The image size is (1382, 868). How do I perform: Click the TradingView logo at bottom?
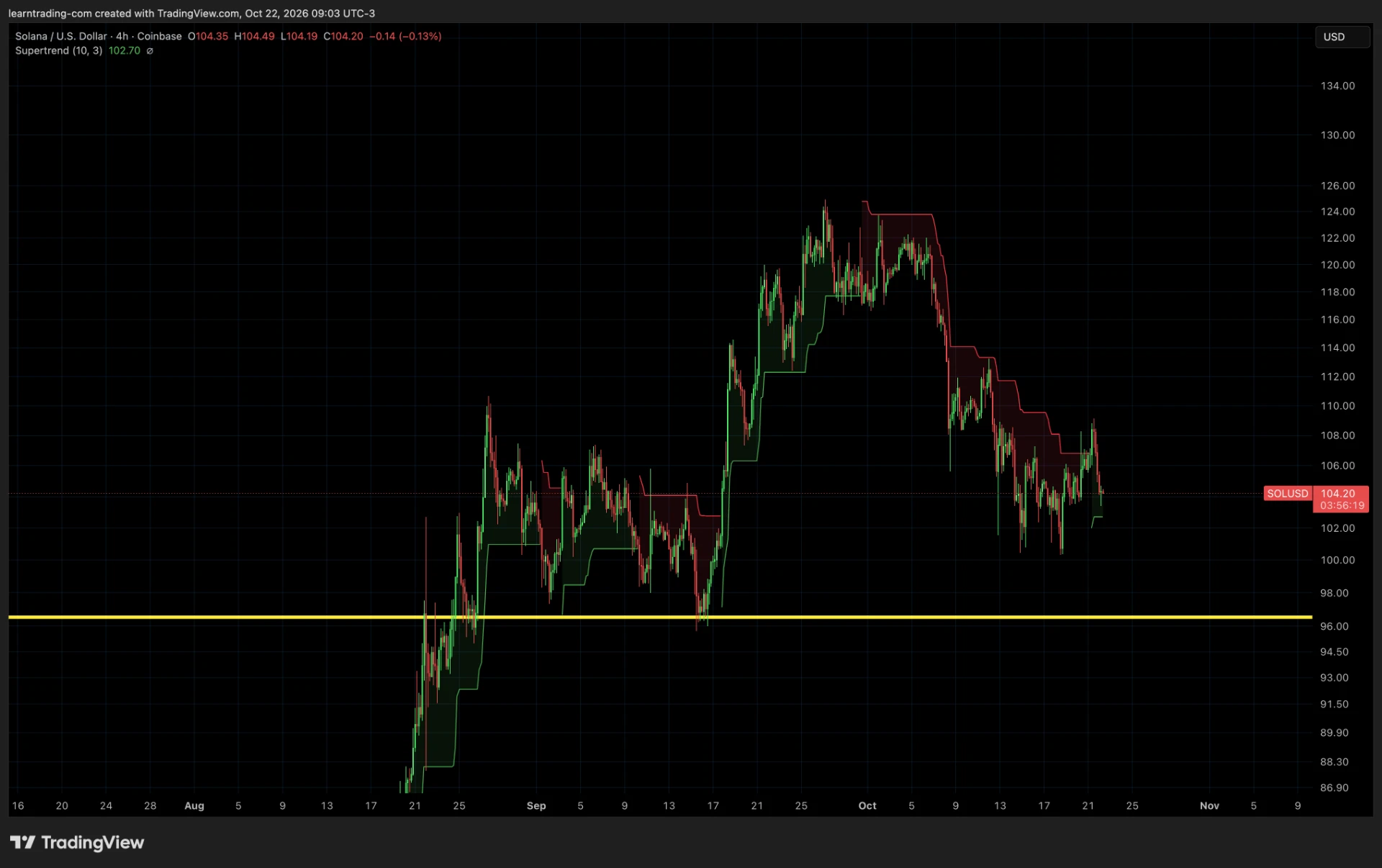77,842
